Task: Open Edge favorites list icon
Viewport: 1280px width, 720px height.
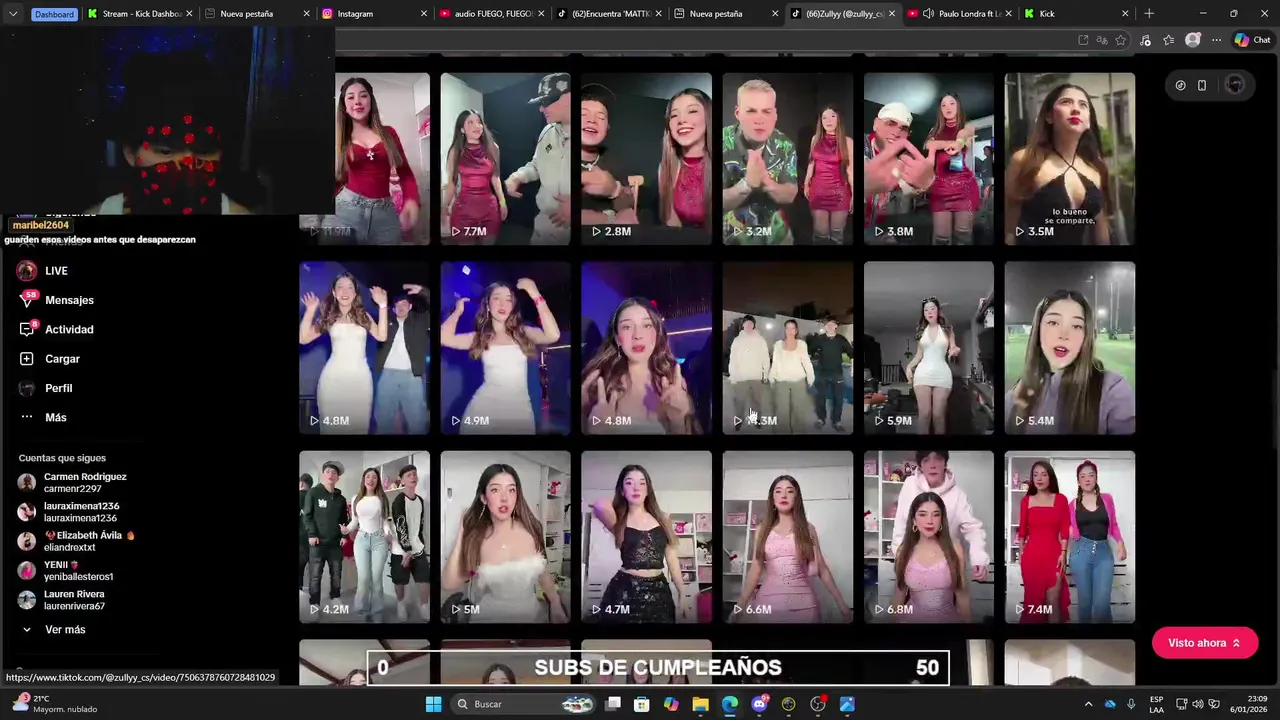Action: click(x=1168, y=40)
